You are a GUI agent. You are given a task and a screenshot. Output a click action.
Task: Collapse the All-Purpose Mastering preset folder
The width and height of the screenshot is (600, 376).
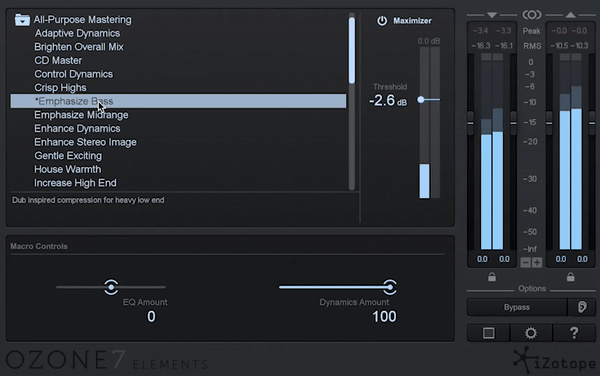click(x=22, y=20)
